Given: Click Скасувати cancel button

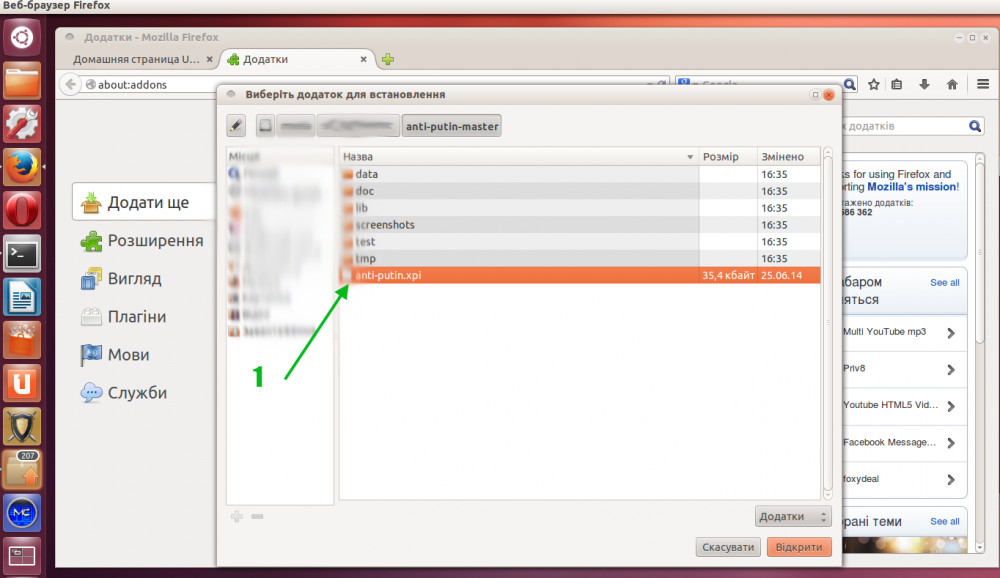Looking at the screenshot, I should [728, 547].
